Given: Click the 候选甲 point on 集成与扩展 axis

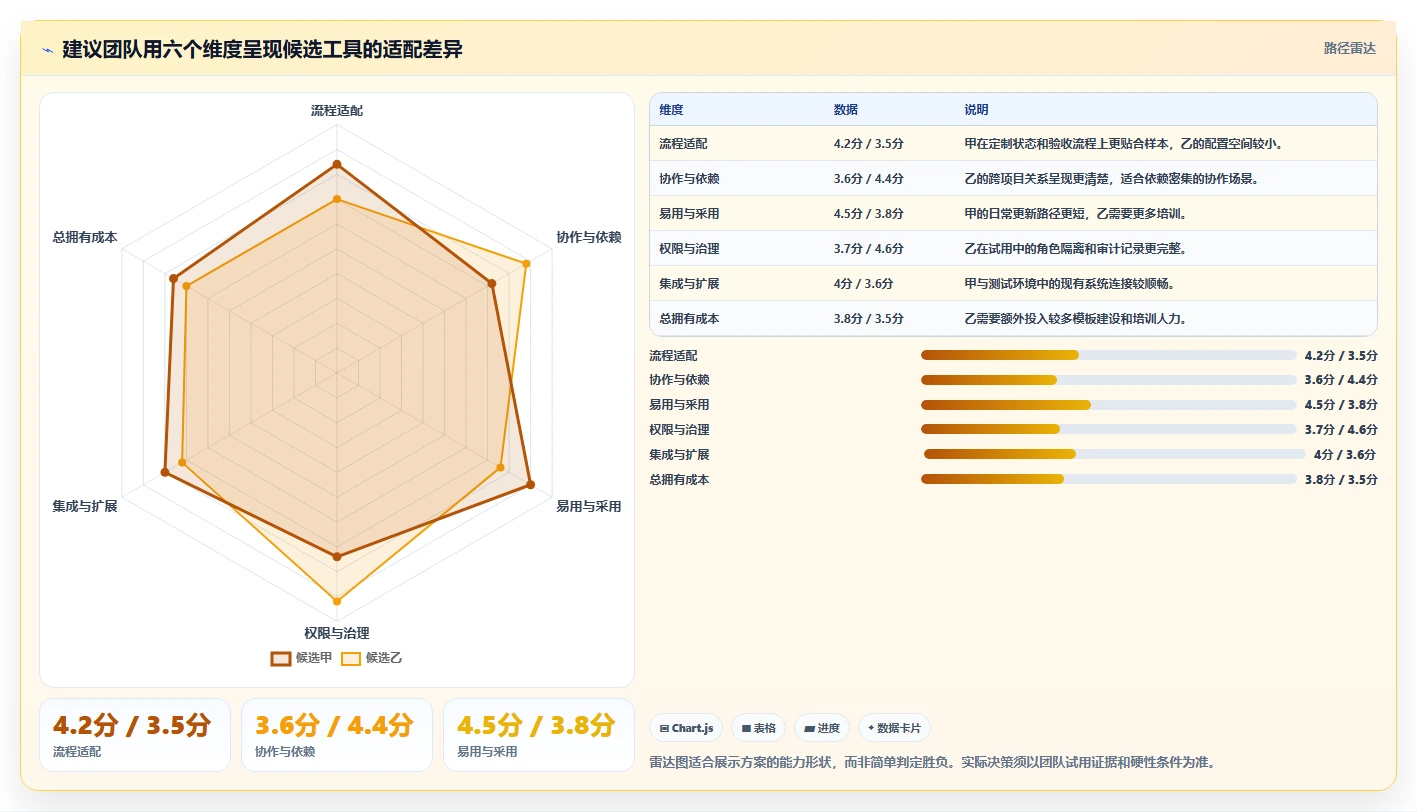Looking at the screenshot, I should 165,472.
